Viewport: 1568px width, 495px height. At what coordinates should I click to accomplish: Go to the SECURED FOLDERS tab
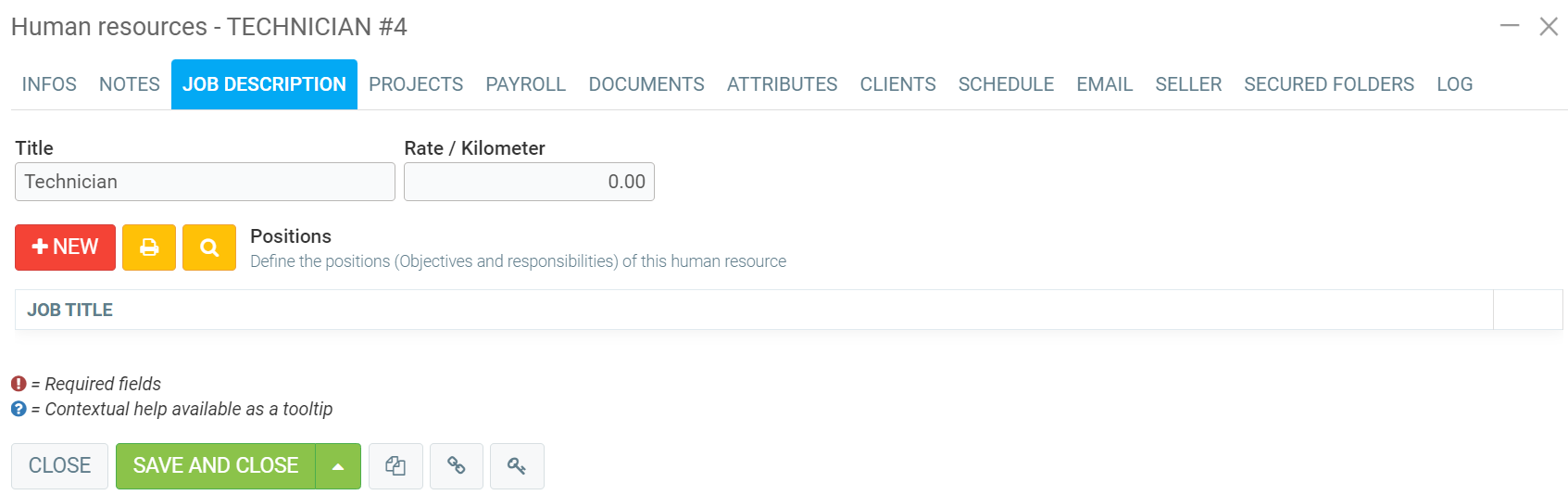[x=1328, y=84]
